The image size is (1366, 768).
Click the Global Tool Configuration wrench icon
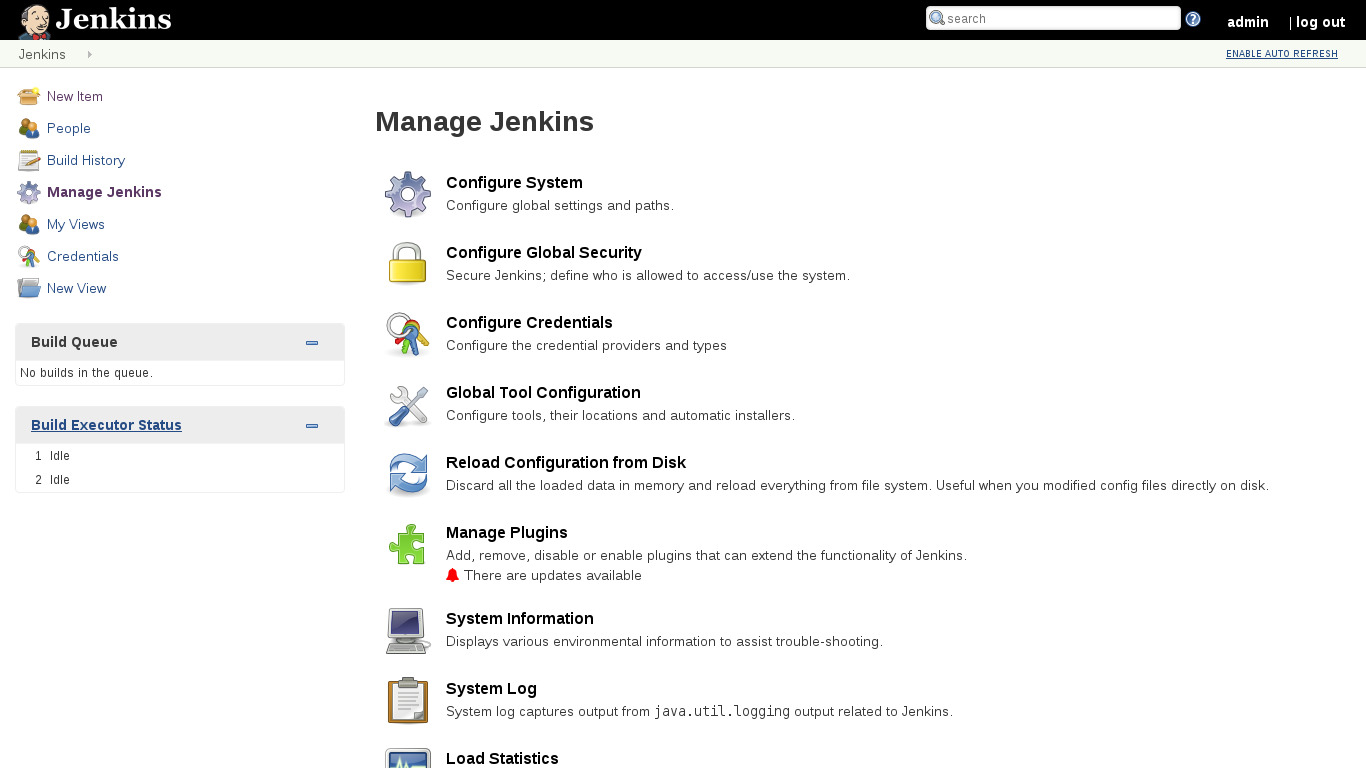408,405
